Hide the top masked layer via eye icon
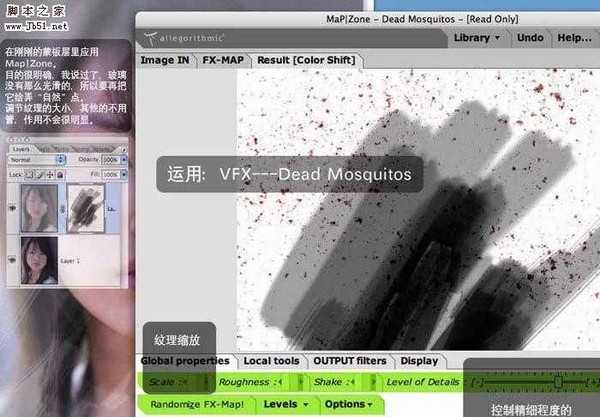 click(x=13, y=208)
